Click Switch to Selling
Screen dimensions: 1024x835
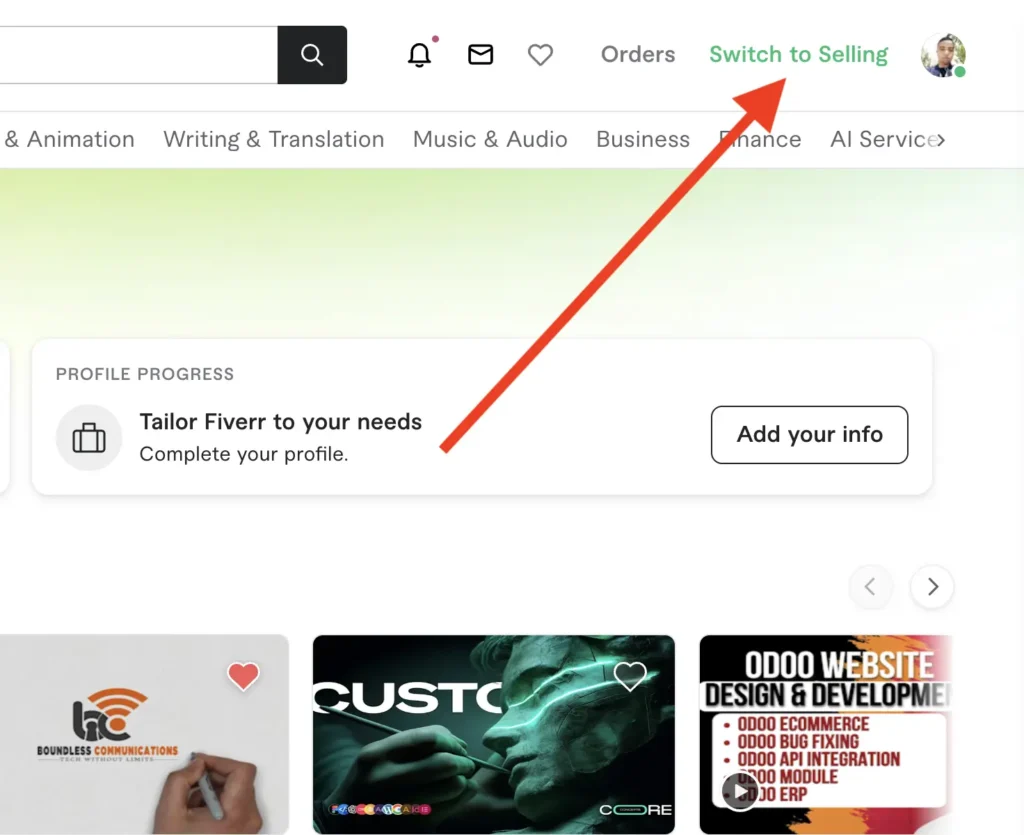coord(799,54)
